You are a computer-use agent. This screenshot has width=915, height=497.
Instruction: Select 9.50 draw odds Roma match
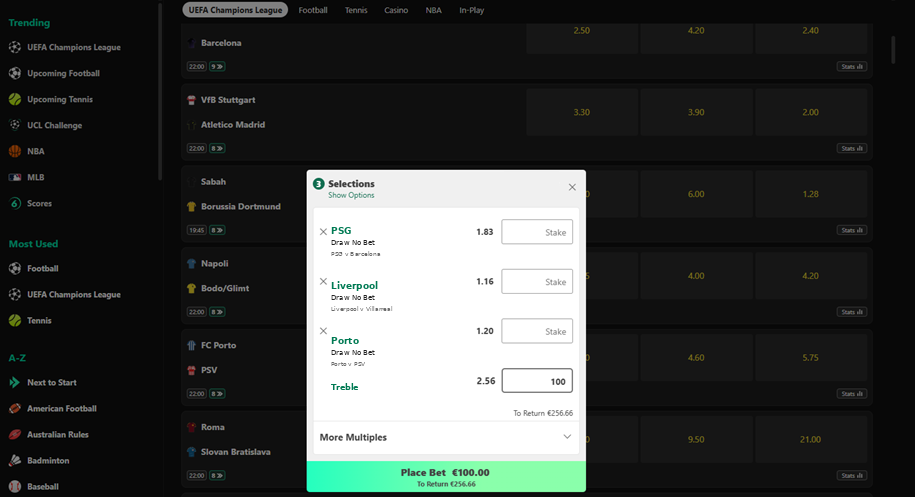(x=696, y=439)
